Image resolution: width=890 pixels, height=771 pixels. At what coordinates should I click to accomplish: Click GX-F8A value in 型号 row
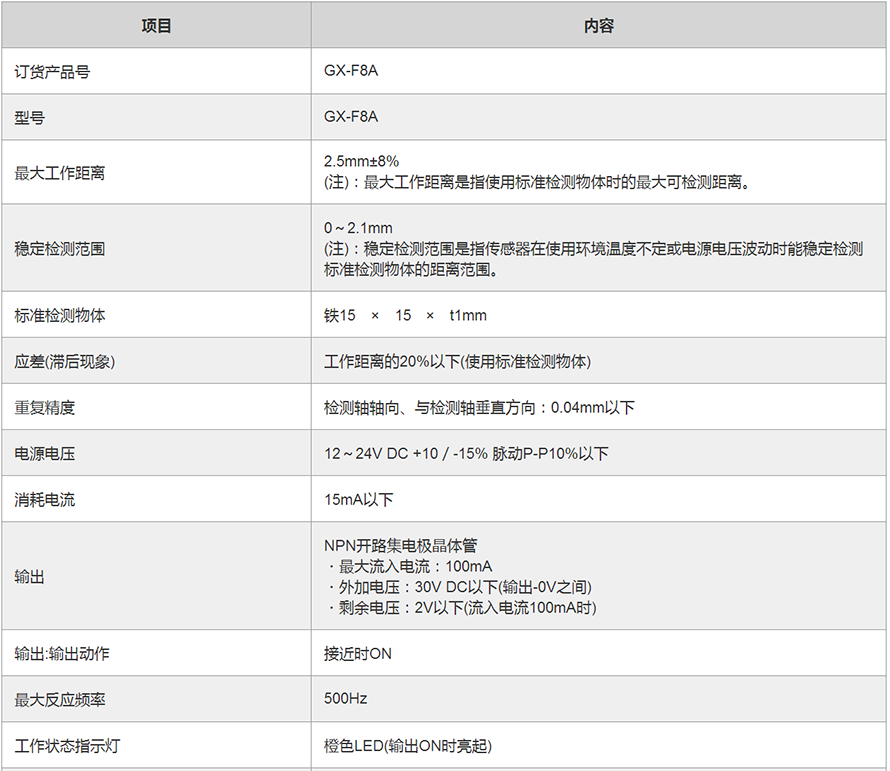(x=351, y=118)
